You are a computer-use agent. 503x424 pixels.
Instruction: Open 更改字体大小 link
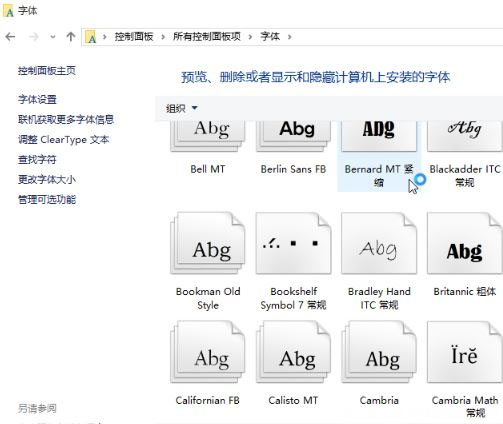[x=47, y=179]
